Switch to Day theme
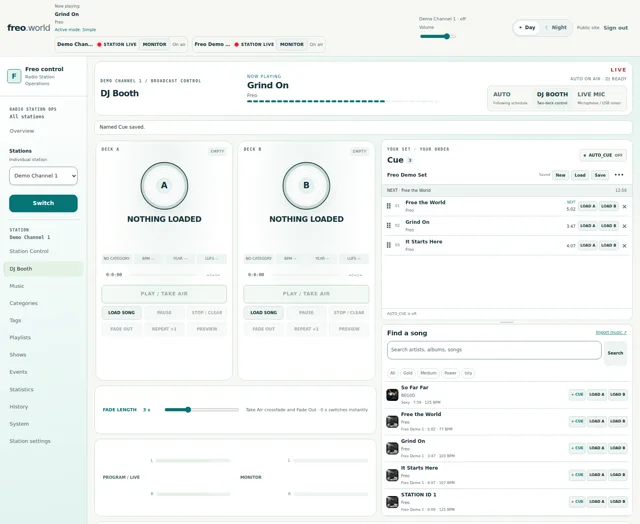Image resolution: width=640 pixels, height=524 pixels. click(x=527, y=28)
